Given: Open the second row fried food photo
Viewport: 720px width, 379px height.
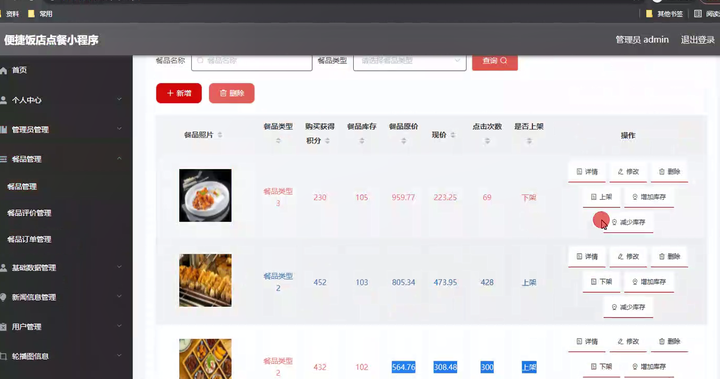Looking at the screenshot, I should tap(205, 280).
